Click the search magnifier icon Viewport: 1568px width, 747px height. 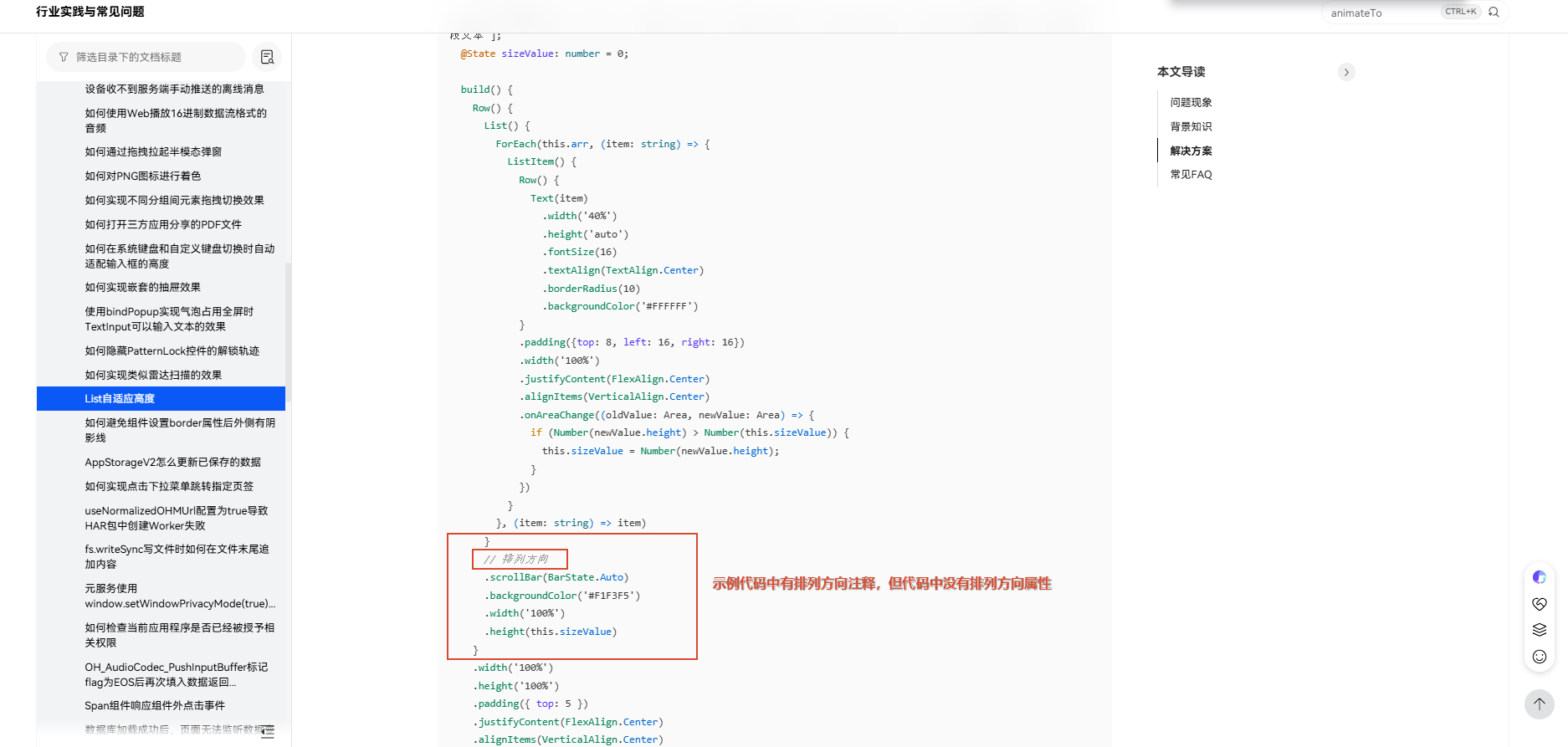(x=1494, y=12)
